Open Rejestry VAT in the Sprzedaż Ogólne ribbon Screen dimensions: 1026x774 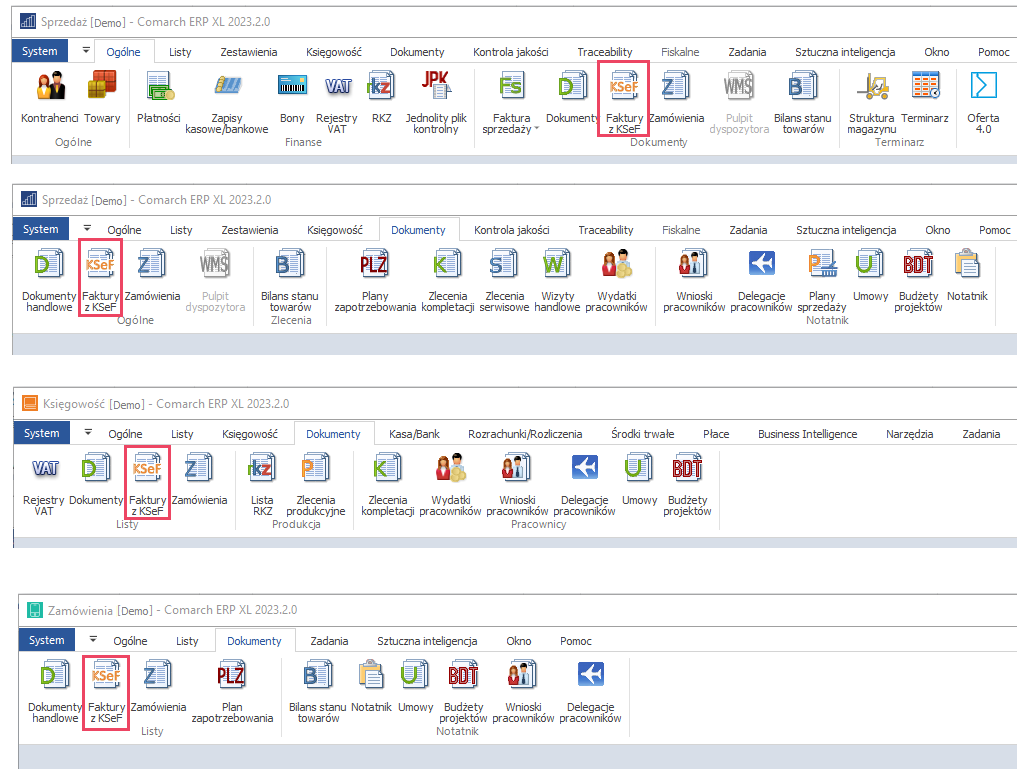tap(337, 103)
